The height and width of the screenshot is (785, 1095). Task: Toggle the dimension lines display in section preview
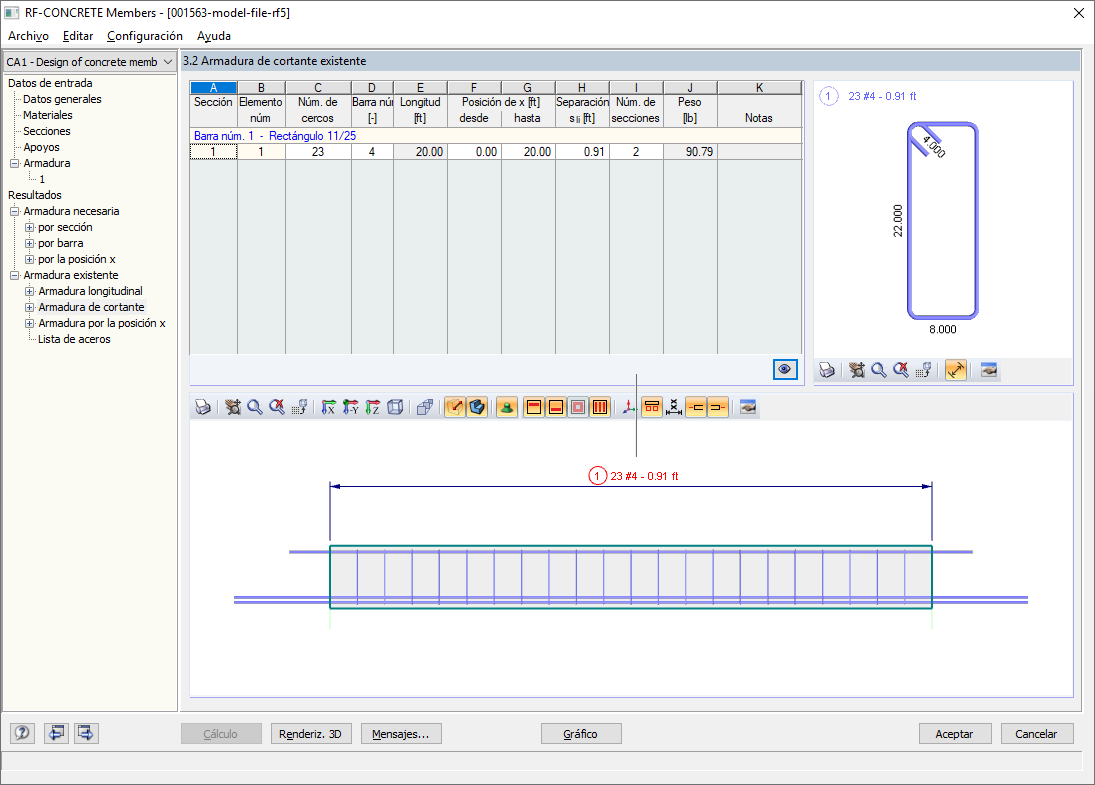(956, 370)
